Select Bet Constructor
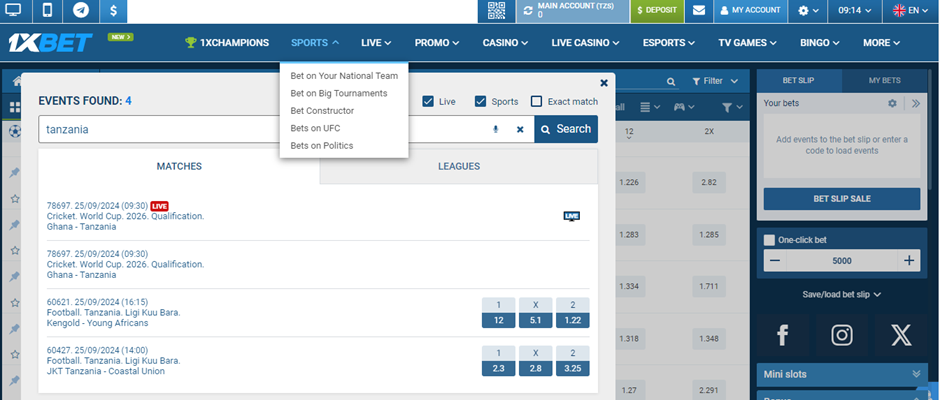 pyautogui.click(x=322, y=110)
